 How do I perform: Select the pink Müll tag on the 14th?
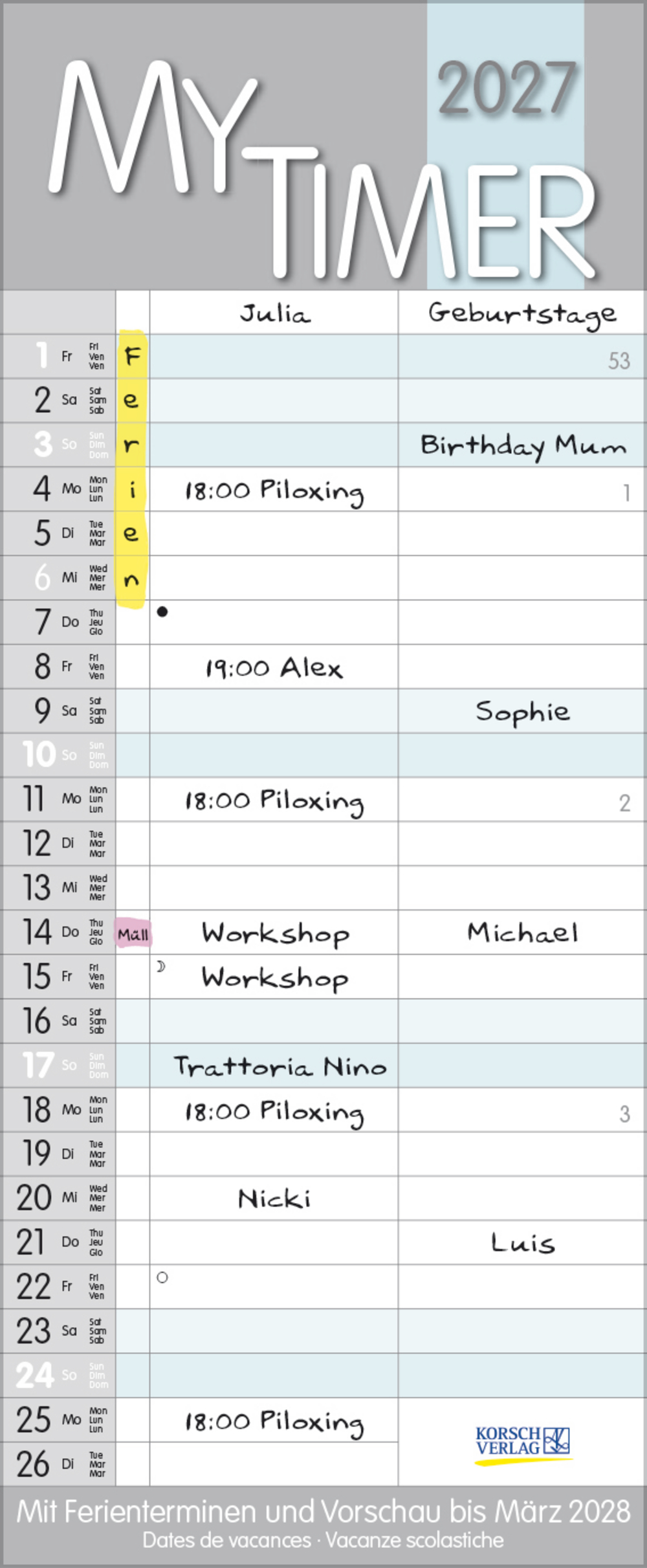click(x=133, y=934)
